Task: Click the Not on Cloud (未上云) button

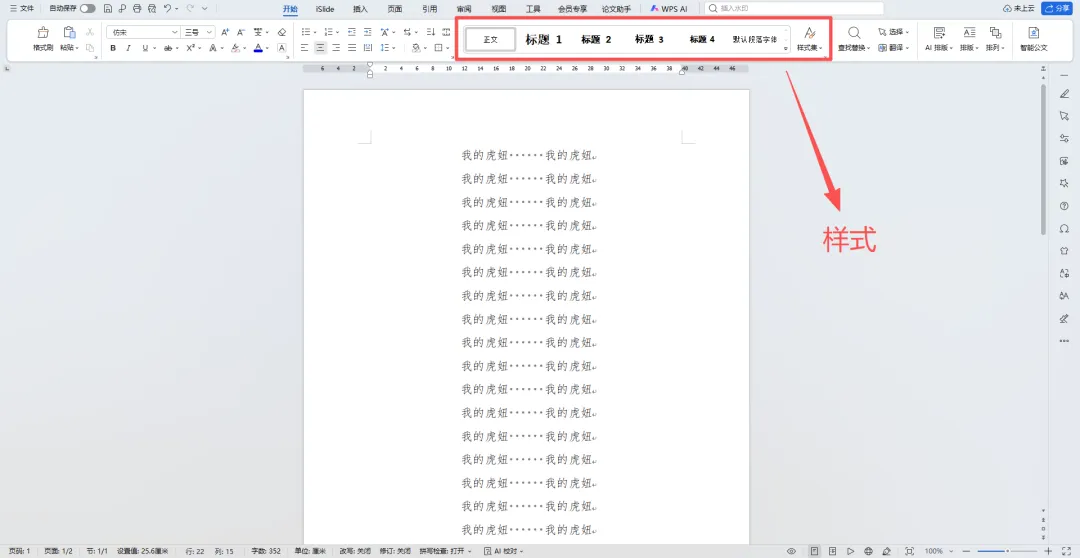Action: pyautogui.click(x=1019, y=8)
